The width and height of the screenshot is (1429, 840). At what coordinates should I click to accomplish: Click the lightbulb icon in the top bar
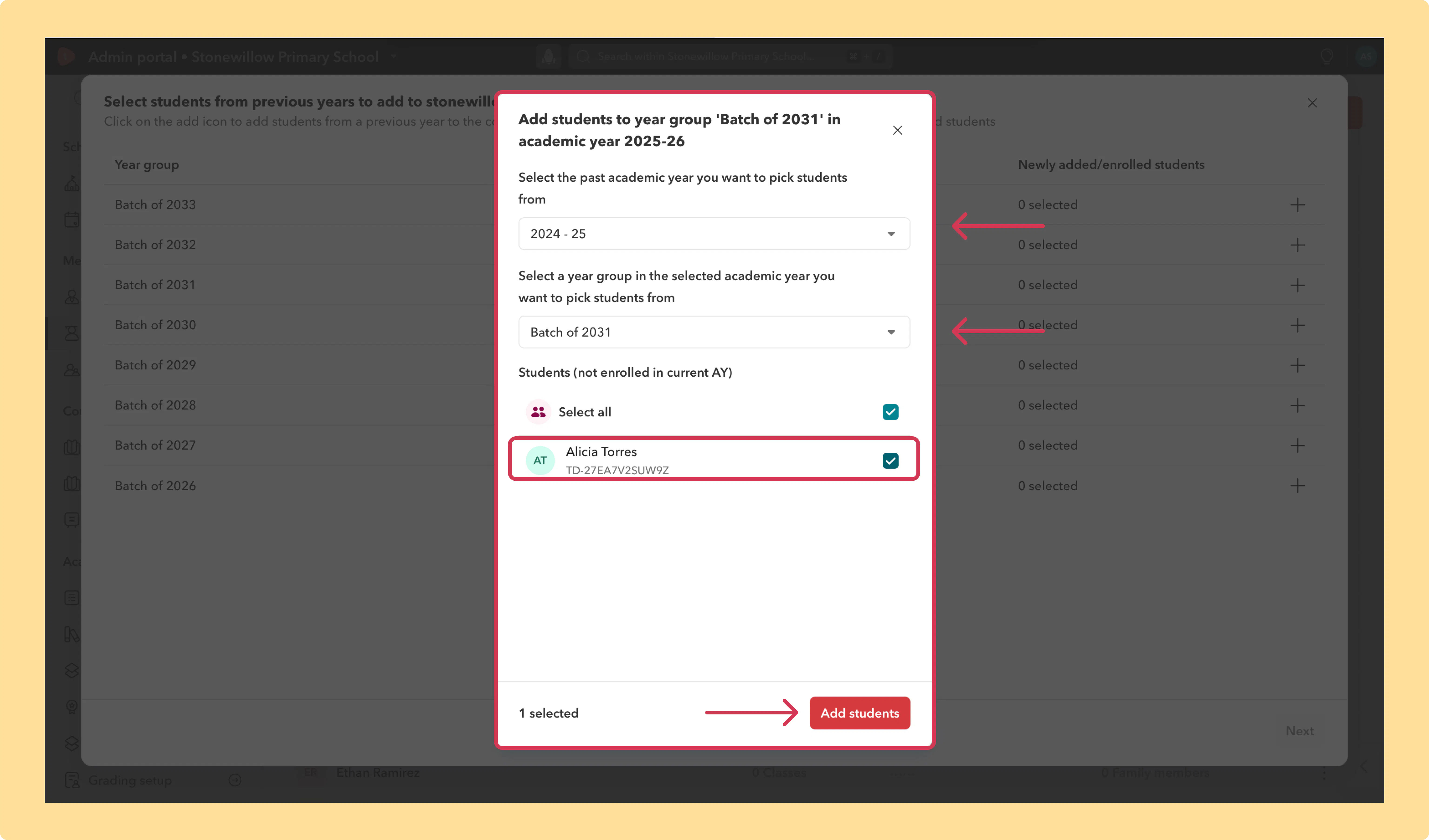point(1326,56)
